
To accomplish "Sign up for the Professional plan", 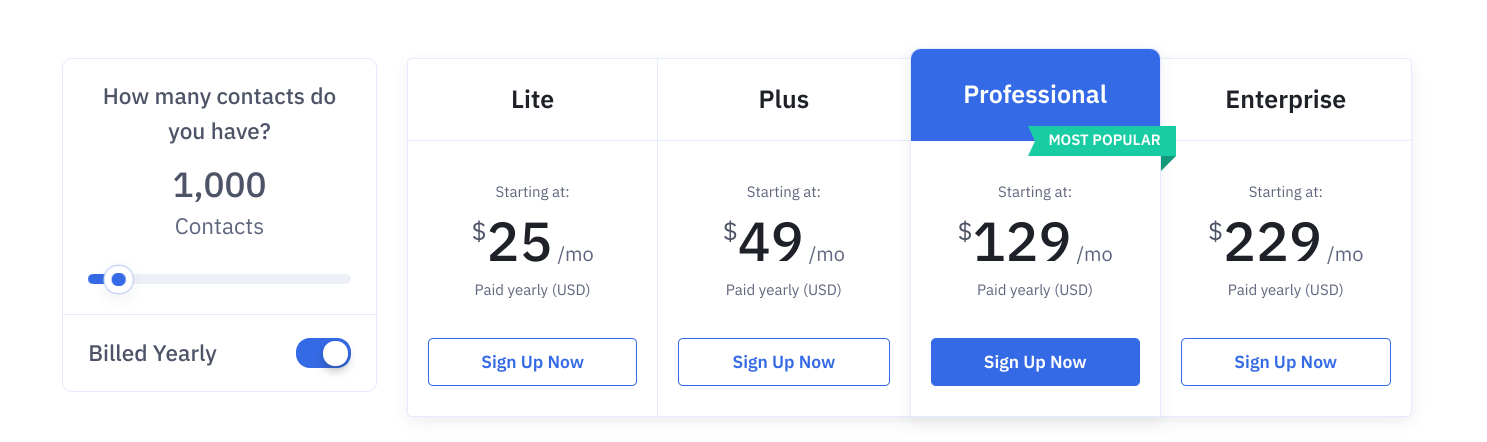I will [x=1035, y=362].
